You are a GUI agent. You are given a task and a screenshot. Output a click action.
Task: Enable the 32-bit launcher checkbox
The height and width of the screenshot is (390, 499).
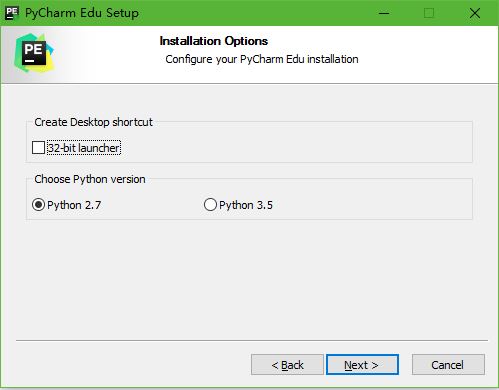pyautogui.click(x=38, y=147)
